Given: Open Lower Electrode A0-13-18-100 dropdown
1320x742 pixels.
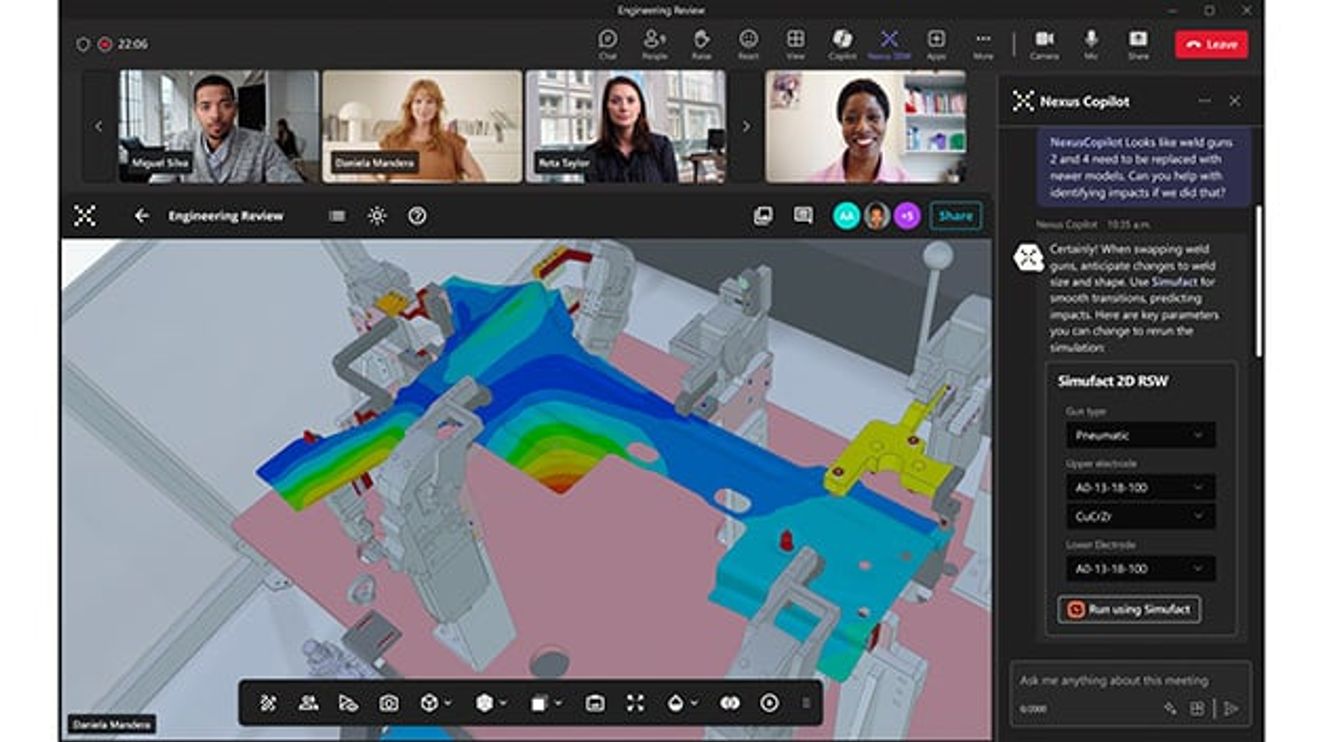Looking at the screenshot, I should [x=1140, y=569].
